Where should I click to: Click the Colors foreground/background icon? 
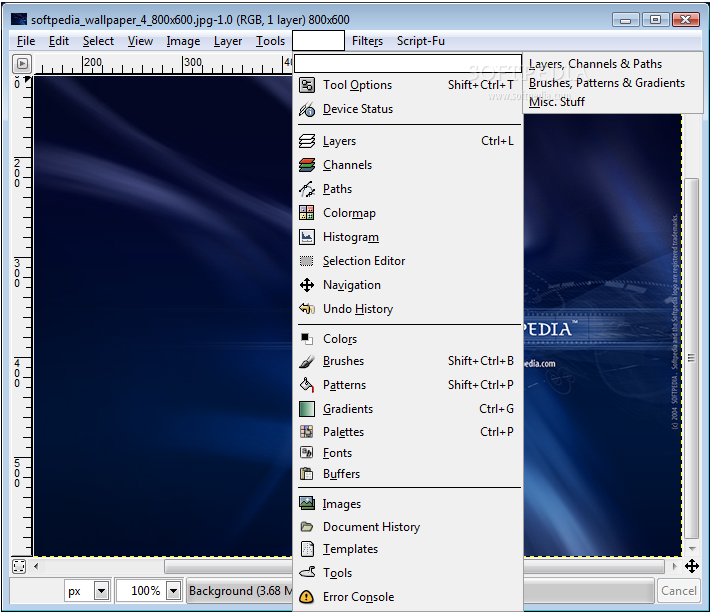(307, 339)
